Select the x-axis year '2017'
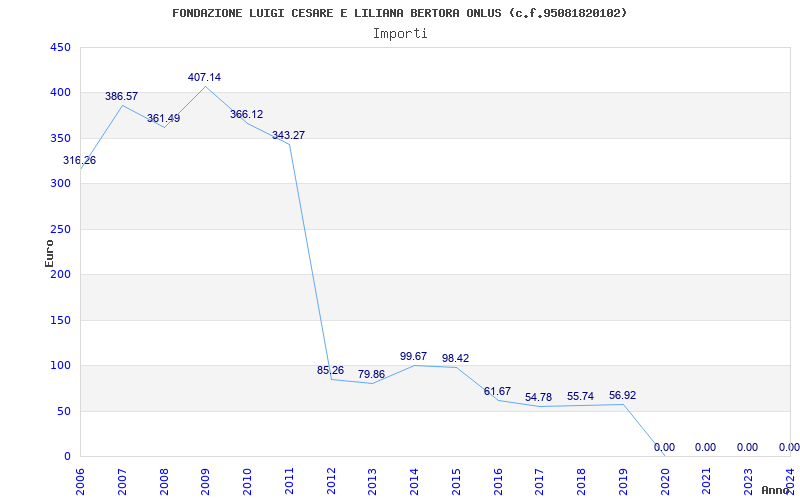 540,482
